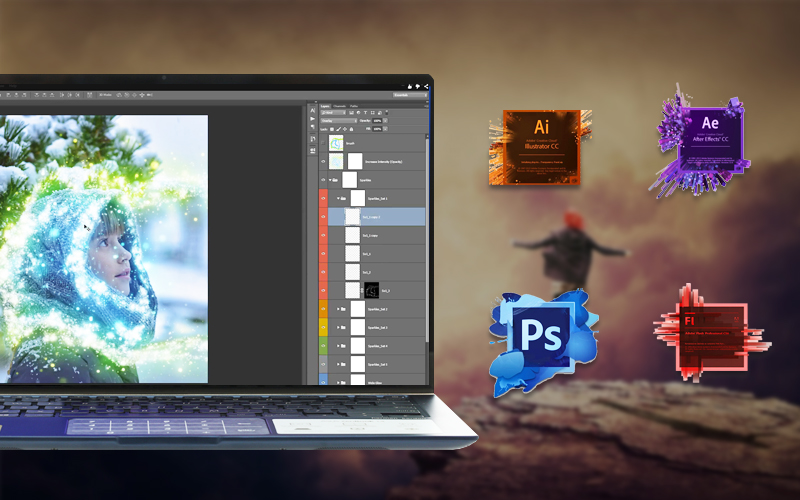800x500 pixels.
Task: Switch to the Paths tab
Action: click(x=354, y=106)
